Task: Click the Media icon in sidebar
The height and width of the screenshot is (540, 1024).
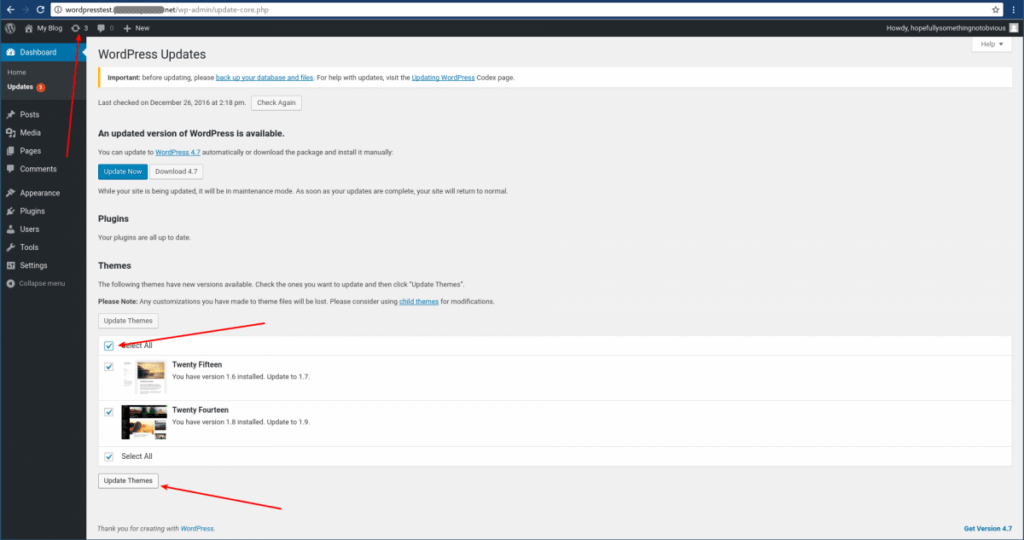Action: click(10, 133)
